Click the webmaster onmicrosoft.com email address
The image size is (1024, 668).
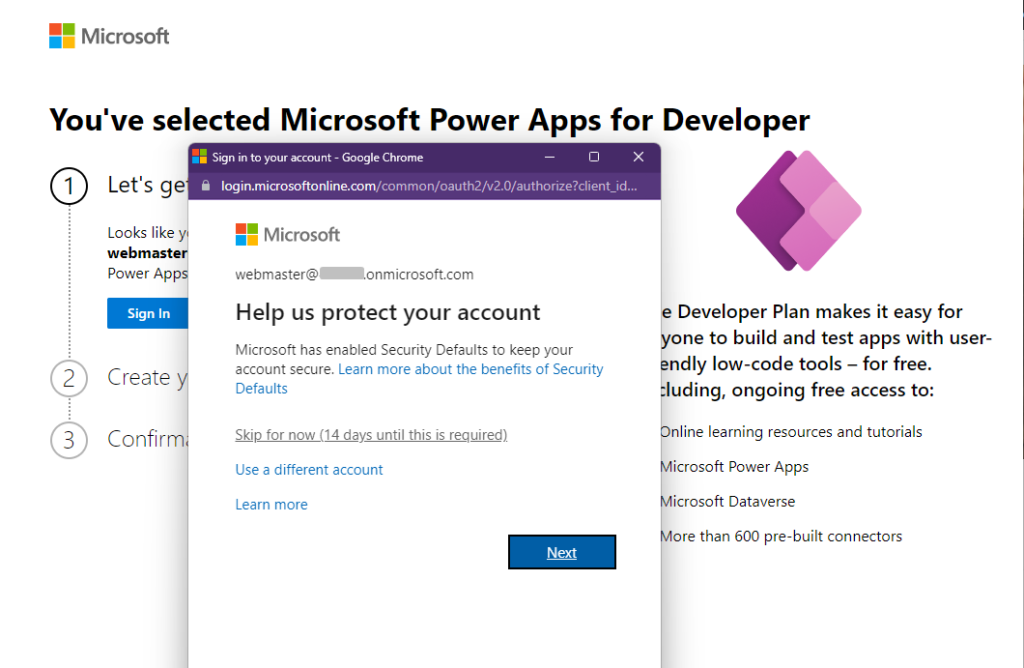(355, 274)
